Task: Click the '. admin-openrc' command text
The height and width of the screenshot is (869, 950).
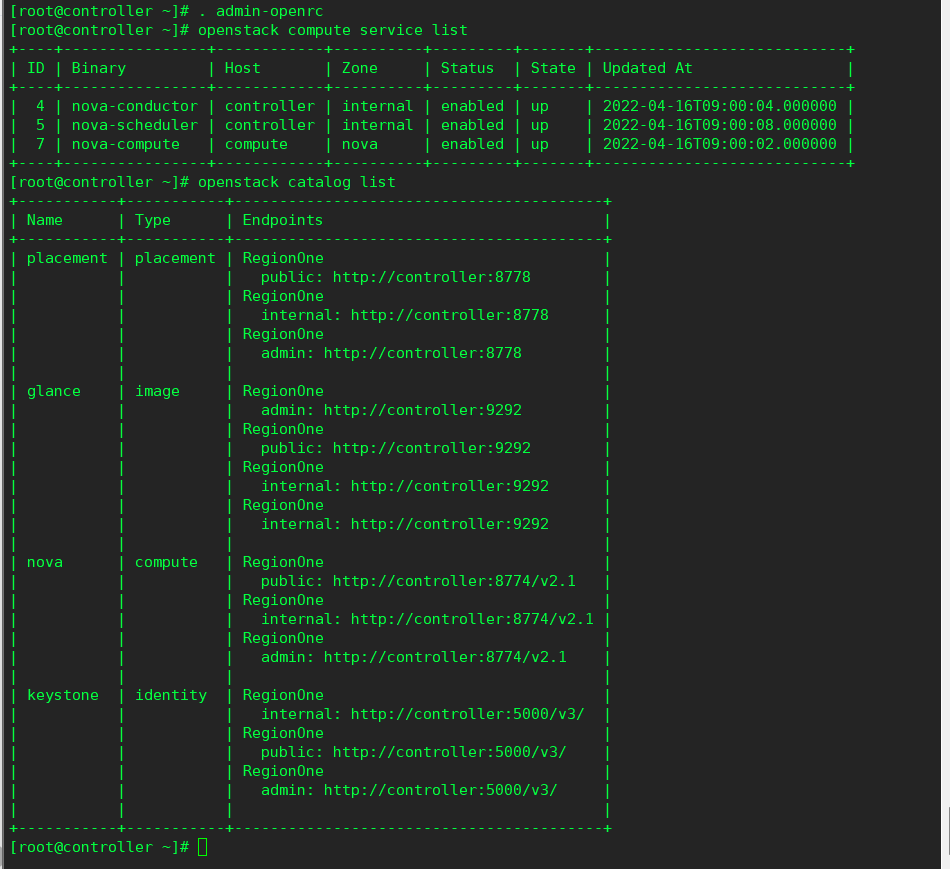Action: (261, 11)
